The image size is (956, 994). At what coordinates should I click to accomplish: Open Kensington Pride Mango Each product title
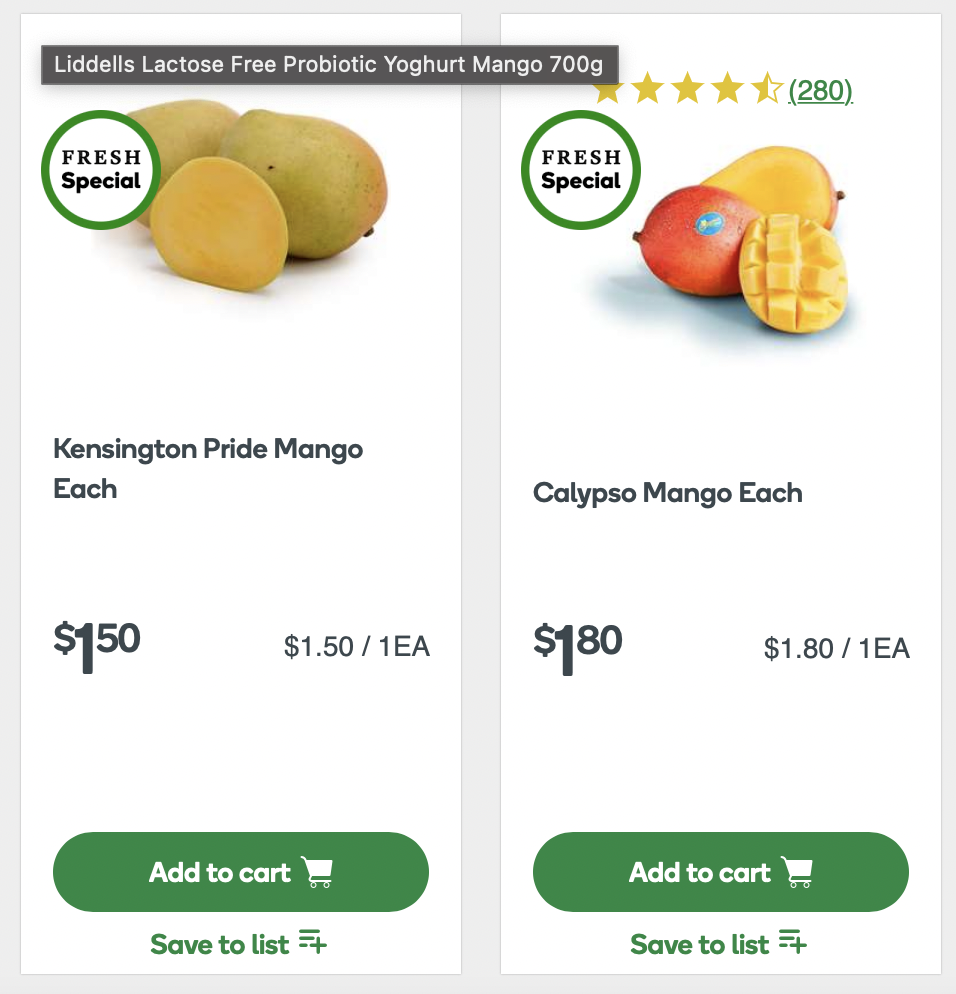[x=208, y=469]
